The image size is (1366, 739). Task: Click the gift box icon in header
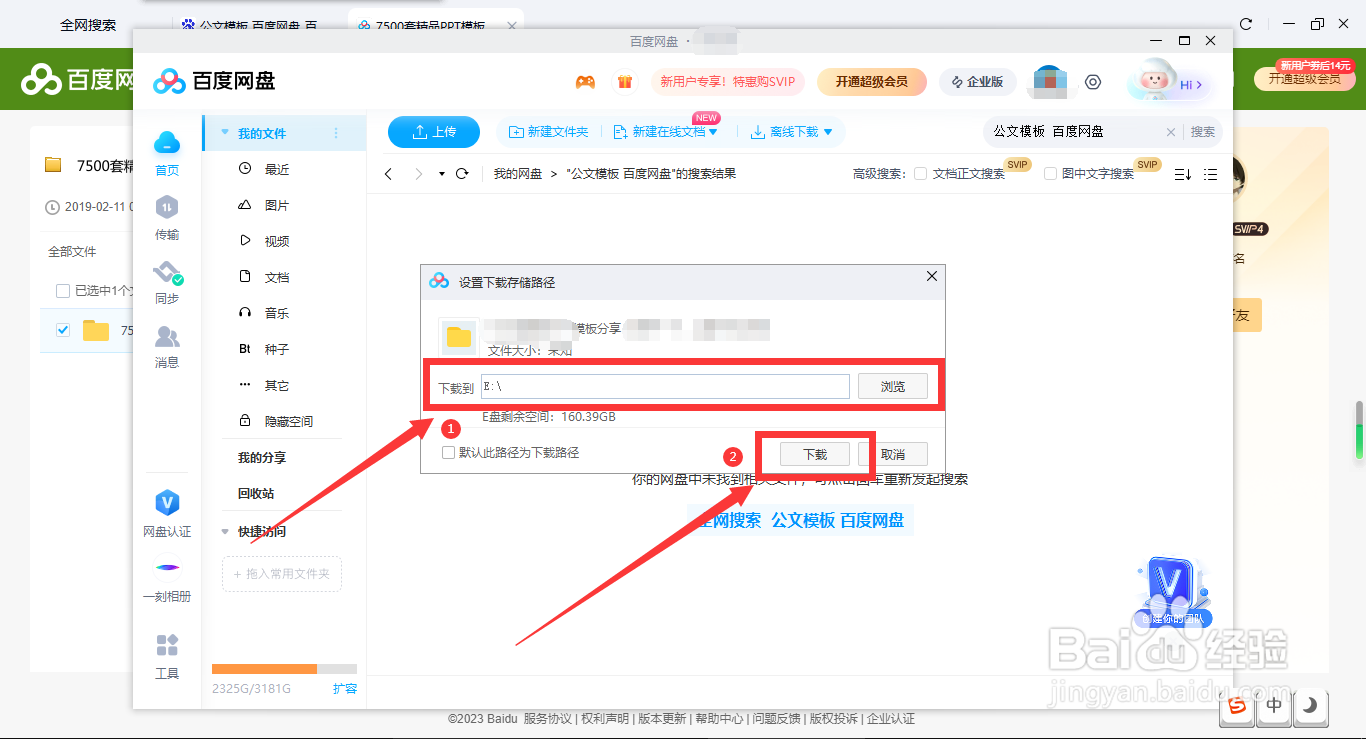click(625, 82)
